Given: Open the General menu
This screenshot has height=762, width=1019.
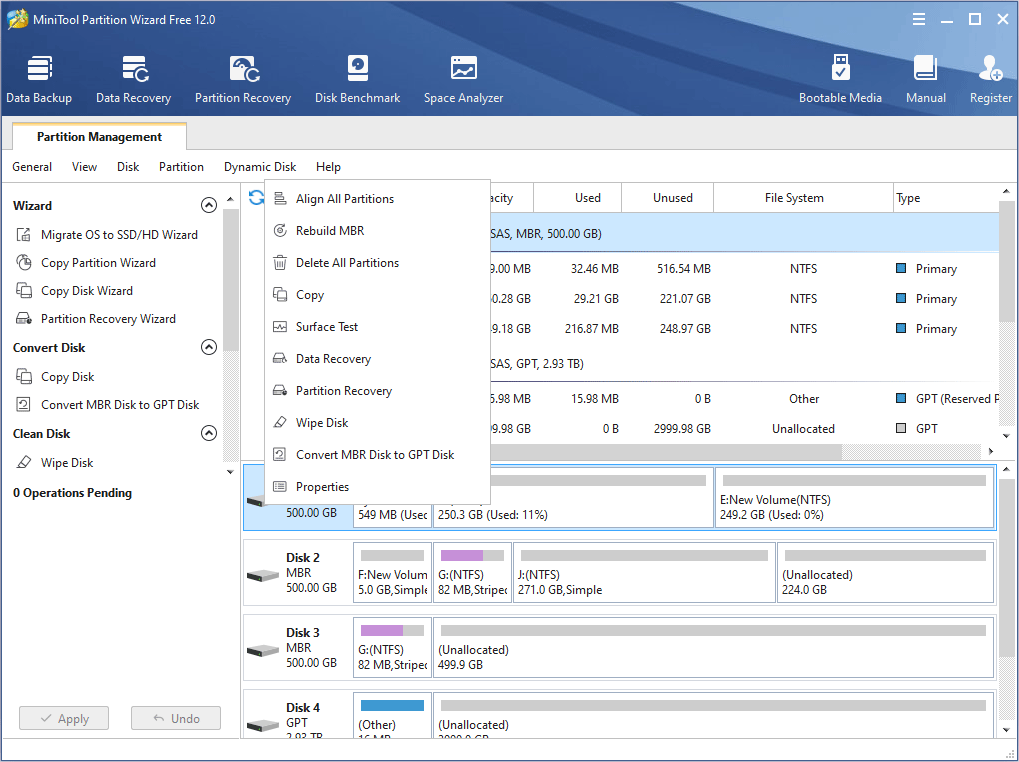Looking at the screenshot, I should coord(32,167).
